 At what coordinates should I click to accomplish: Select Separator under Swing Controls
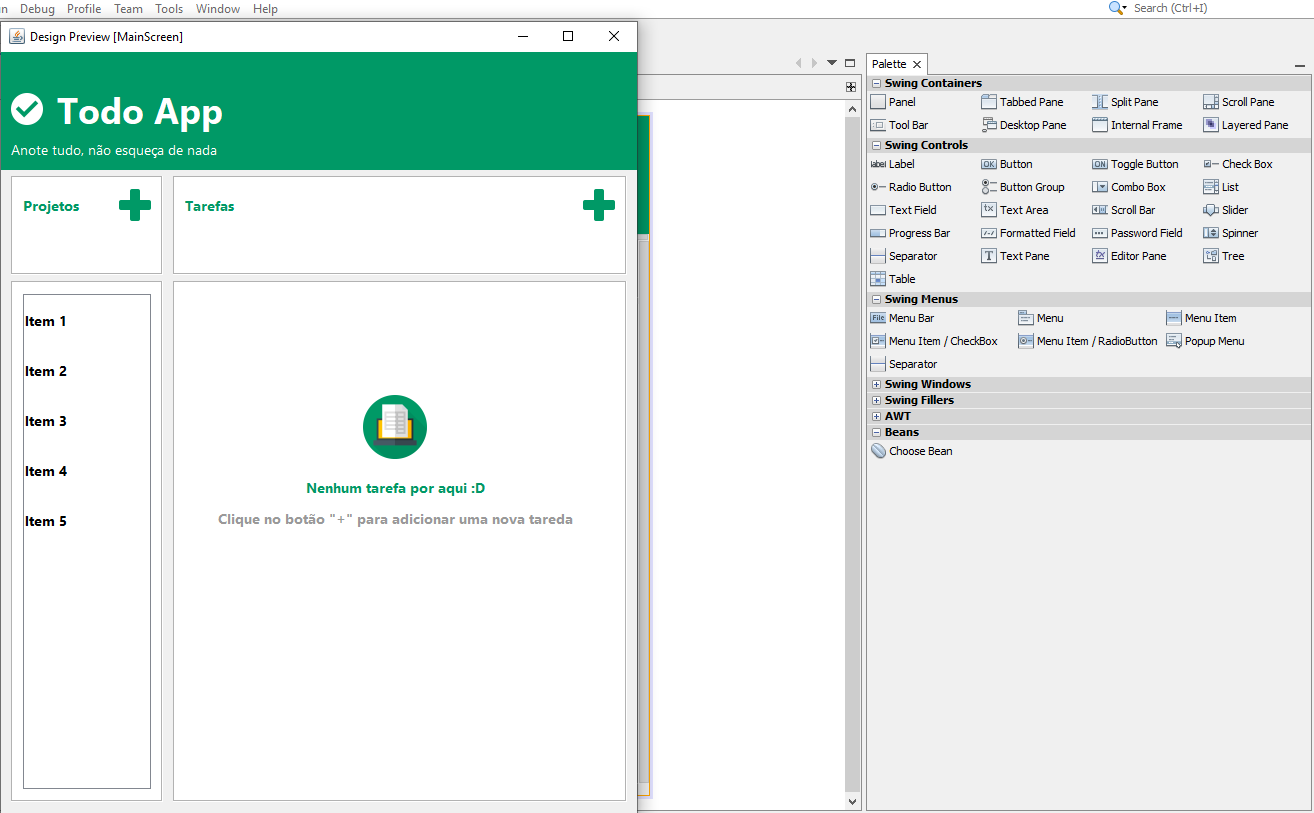[x=904, y=256]
